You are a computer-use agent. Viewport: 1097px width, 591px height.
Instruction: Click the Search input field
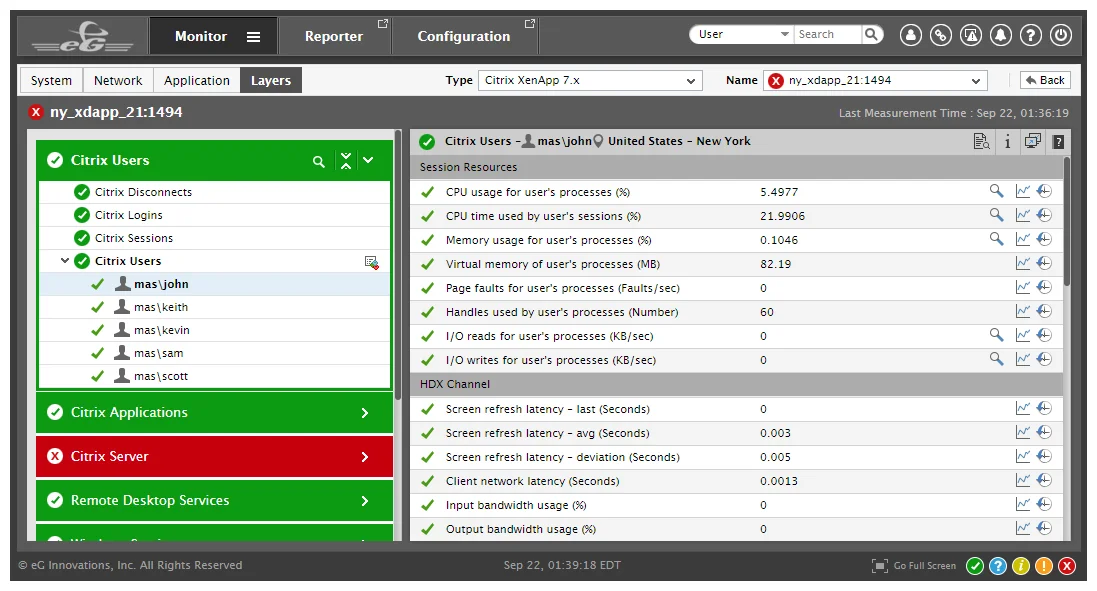click(x=828, y=34)
